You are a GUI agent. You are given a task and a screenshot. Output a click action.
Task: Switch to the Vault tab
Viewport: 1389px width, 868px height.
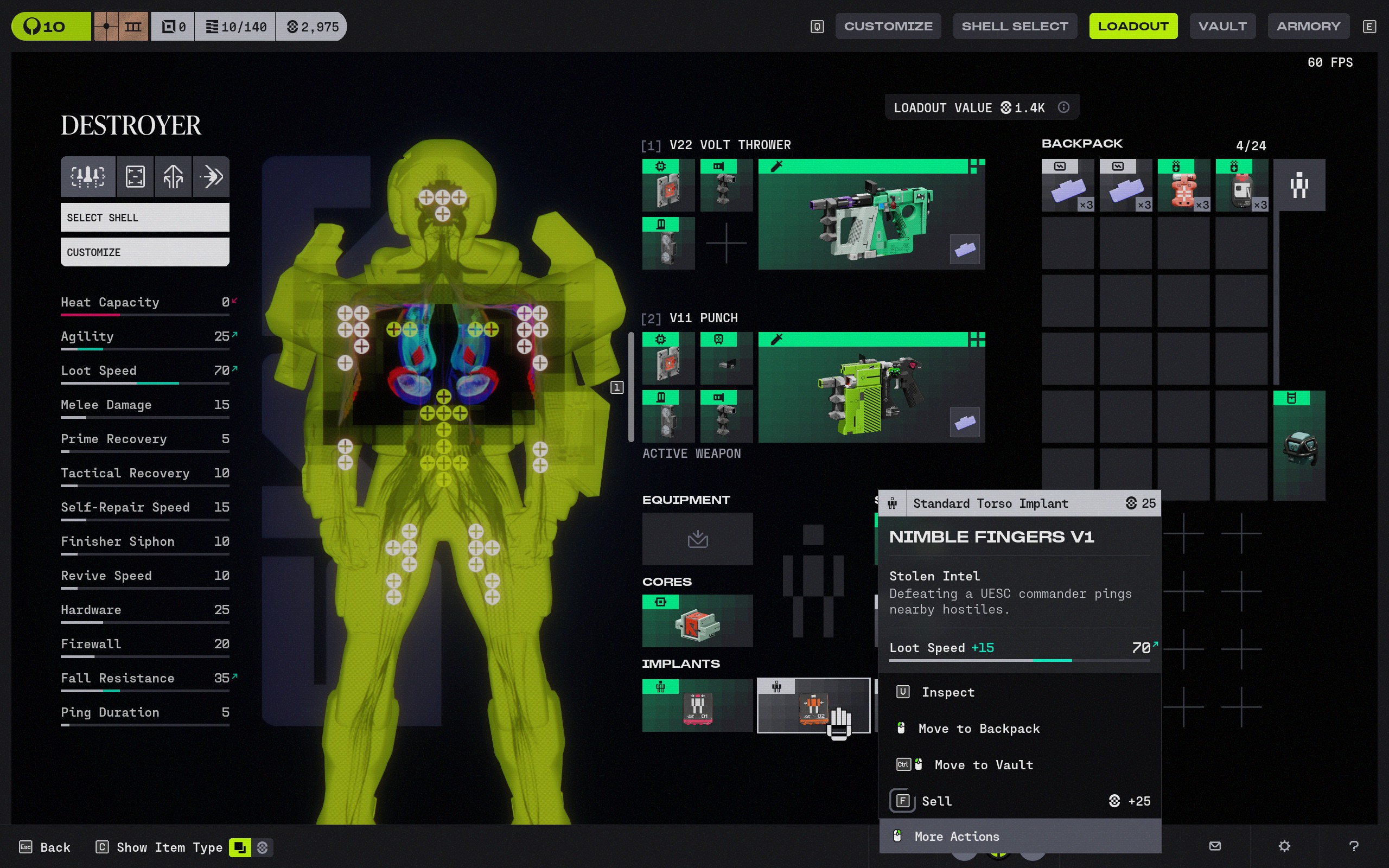1222,27
